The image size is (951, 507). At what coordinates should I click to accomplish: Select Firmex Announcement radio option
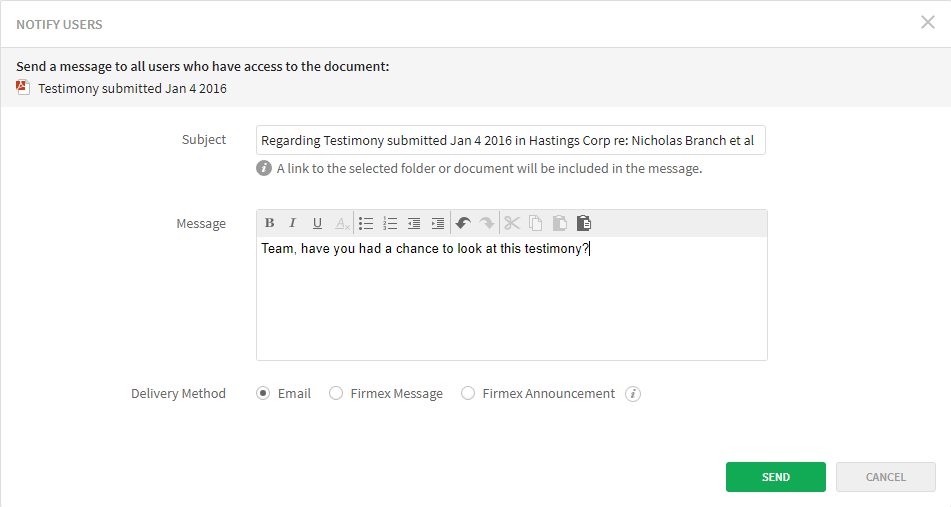(468, 394)
